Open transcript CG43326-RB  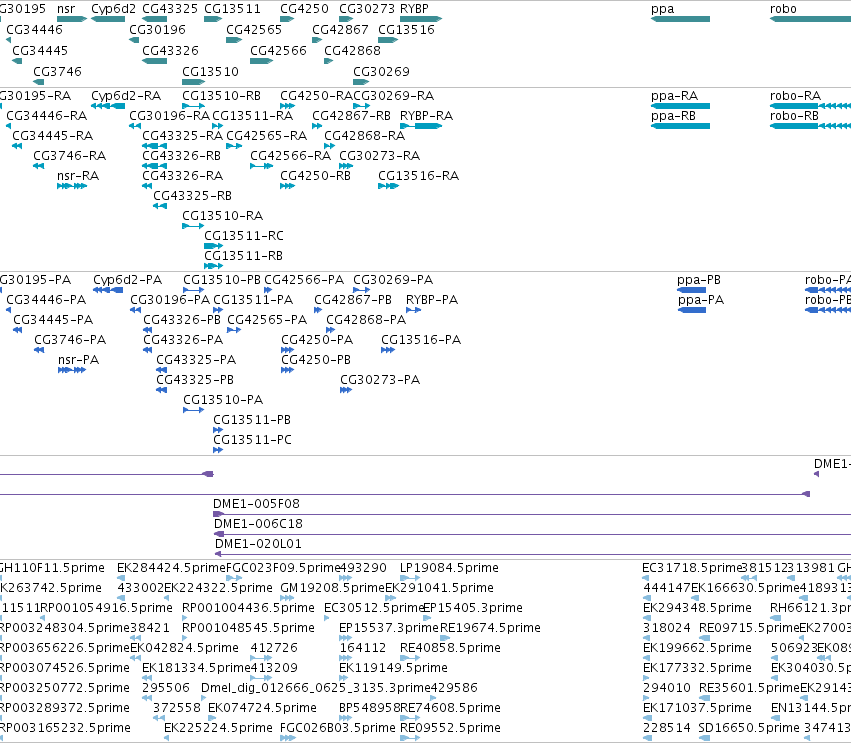point(181,156)
